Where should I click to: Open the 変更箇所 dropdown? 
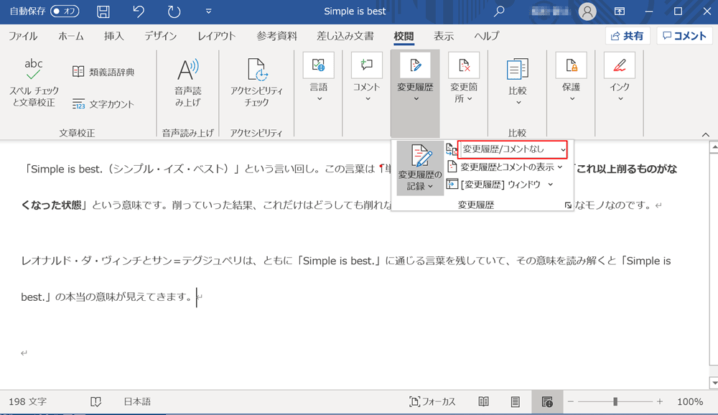click(x=463, y=78)
